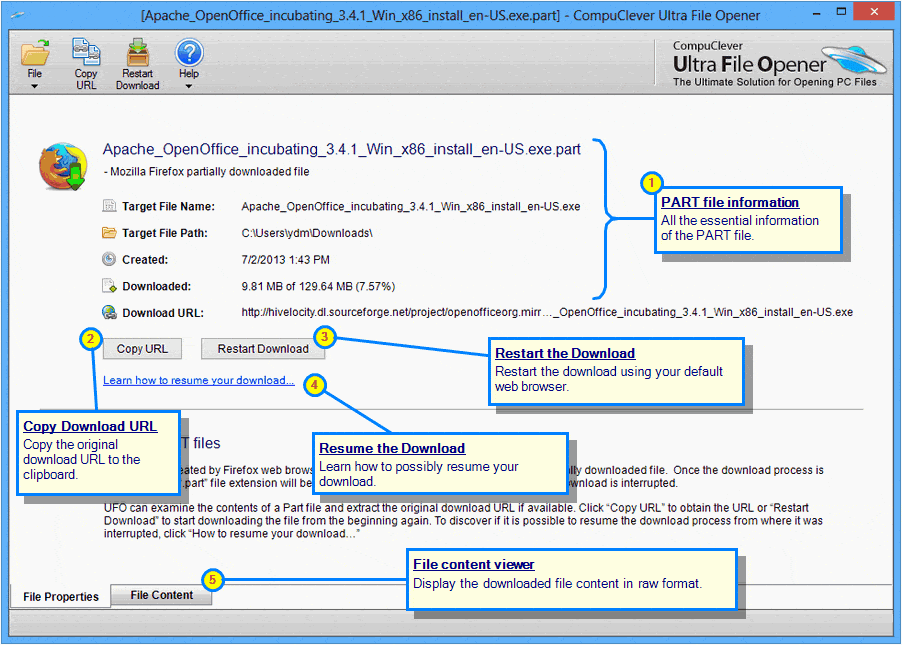Click the clock icon beside Created
Screen dimensions: 902x645
(x=108, y=259)
